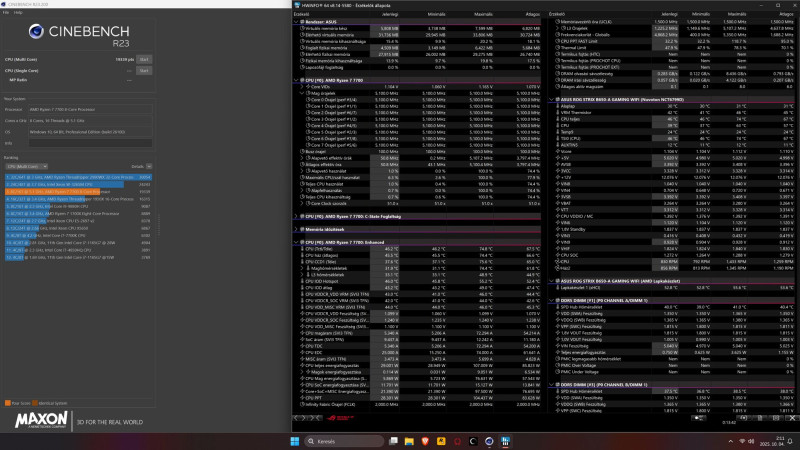Select the orange Ryzen 7 7700 ranking row
This screenshot has width=800, height=450.
79,191
